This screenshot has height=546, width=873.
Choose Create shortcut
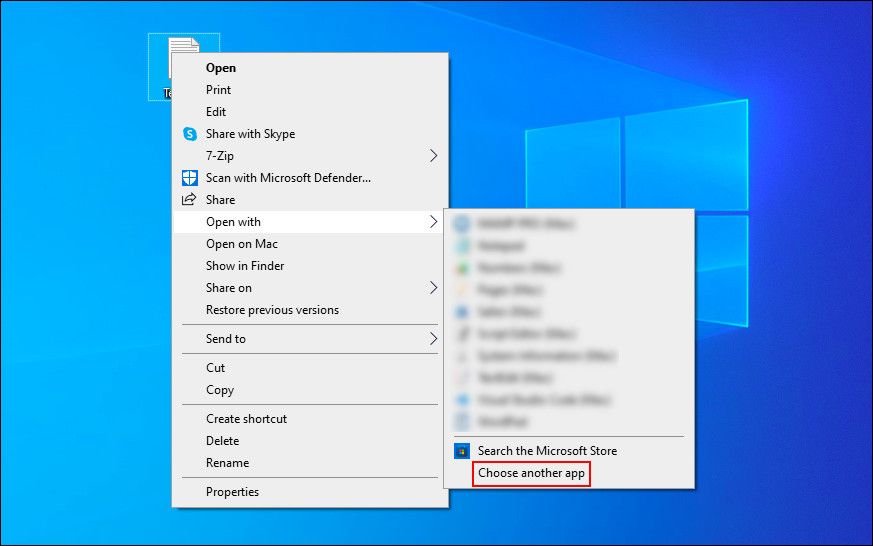[310, 419]
